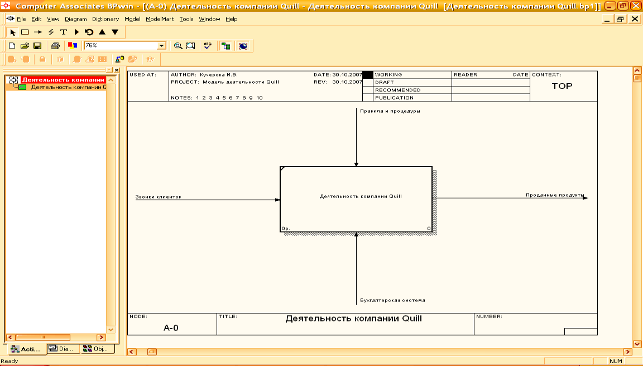Click explorer tree scrollbar down arrow
The image size is (643, 366).
point(110,330)
